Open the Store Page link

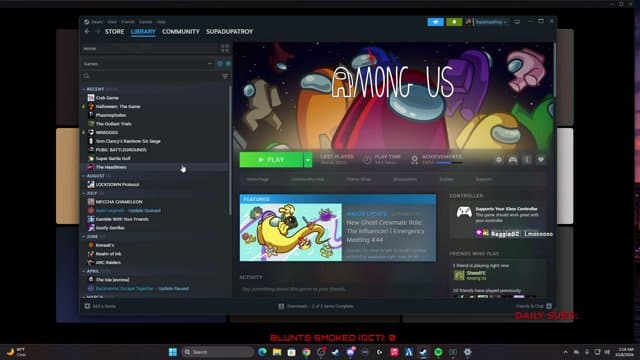click(258, 179)
